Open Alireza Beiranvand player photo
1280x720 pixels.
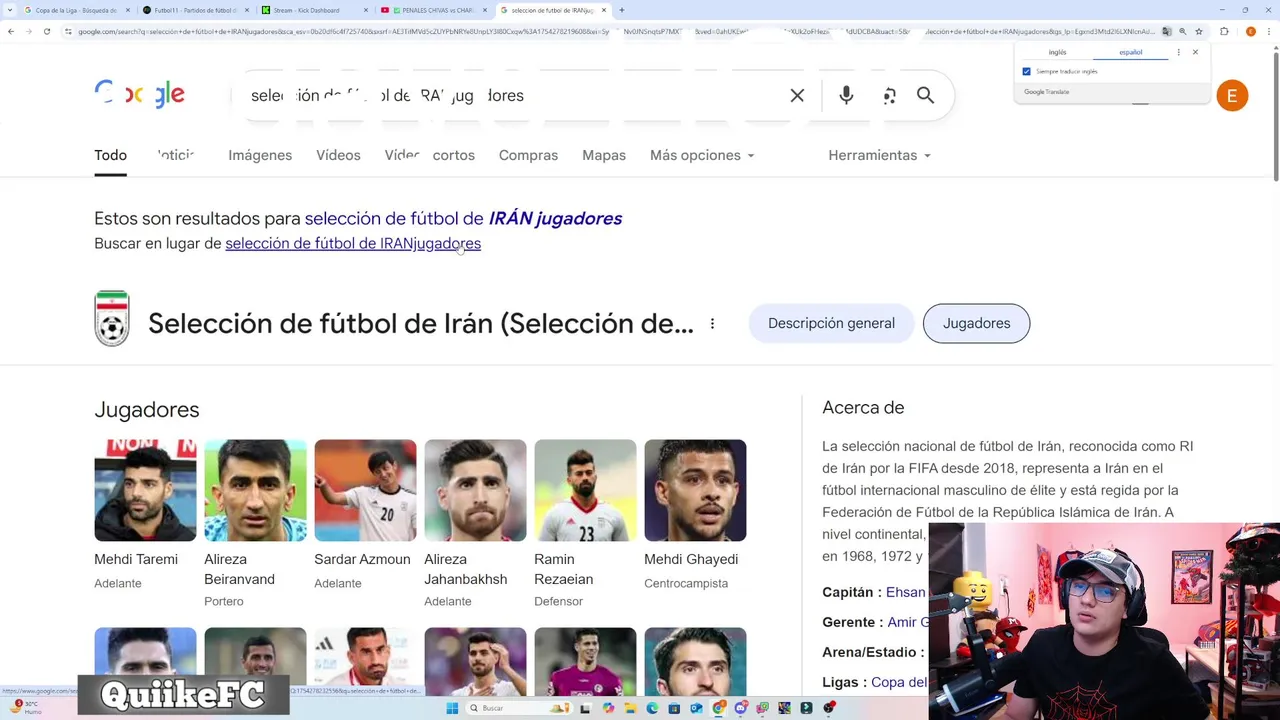tap(255, 490)
